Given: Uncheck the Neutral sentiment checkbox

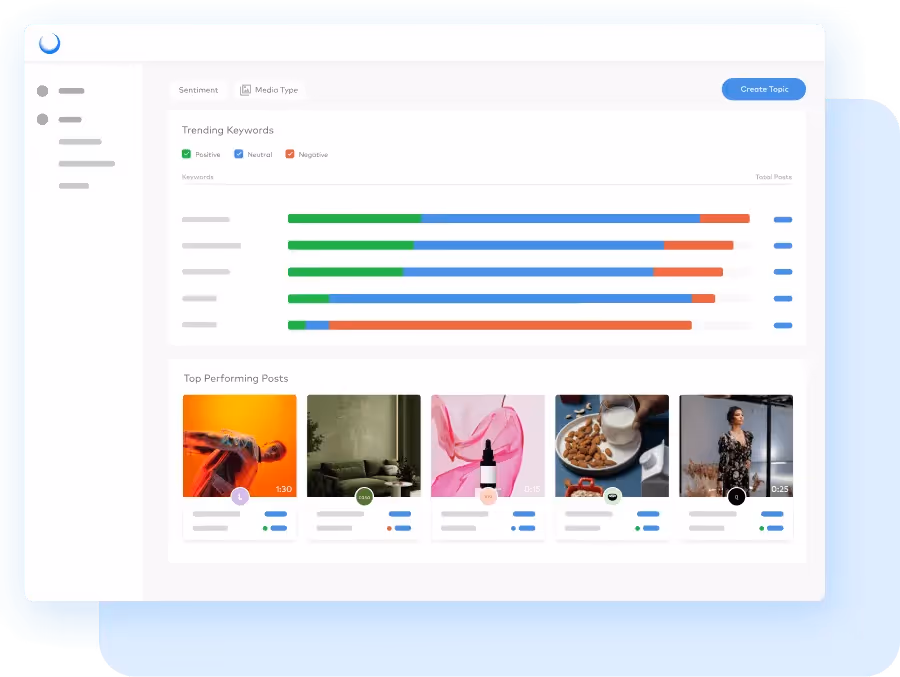Looking at the screenshot, I should click(x=238, y=154).
